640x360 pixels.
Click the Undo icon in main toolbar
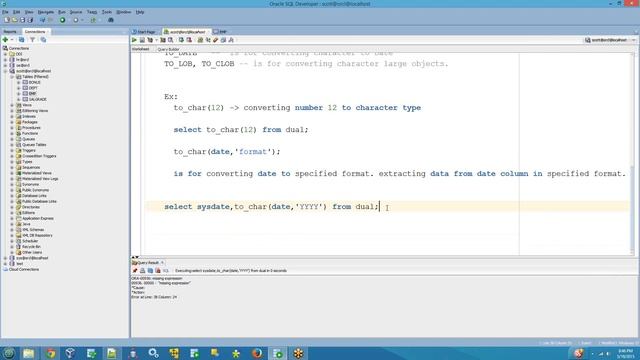click(42, 20)
